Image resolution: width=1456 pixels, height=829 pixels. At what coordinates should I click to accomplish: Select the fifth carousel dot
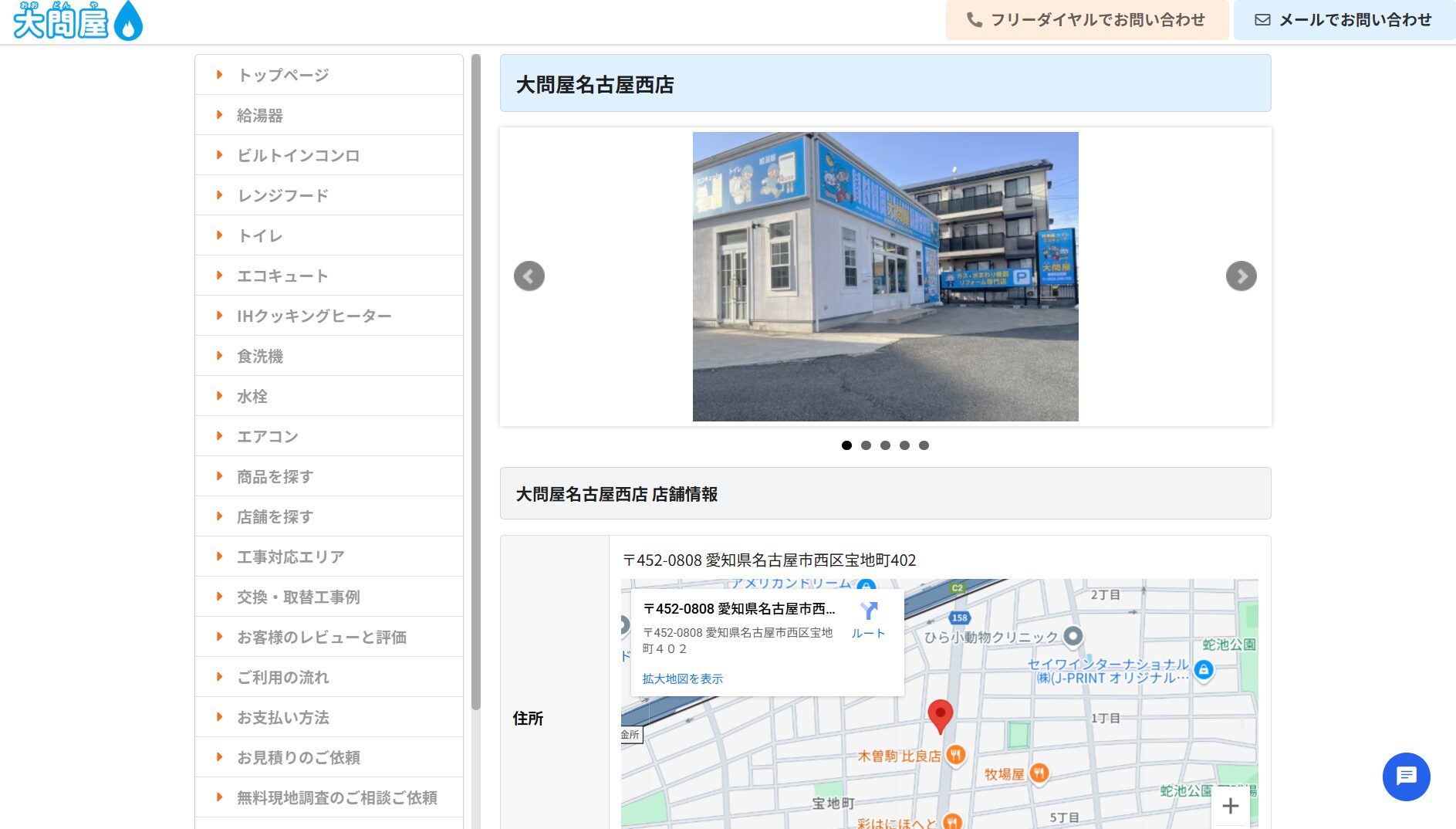(924, 445)
